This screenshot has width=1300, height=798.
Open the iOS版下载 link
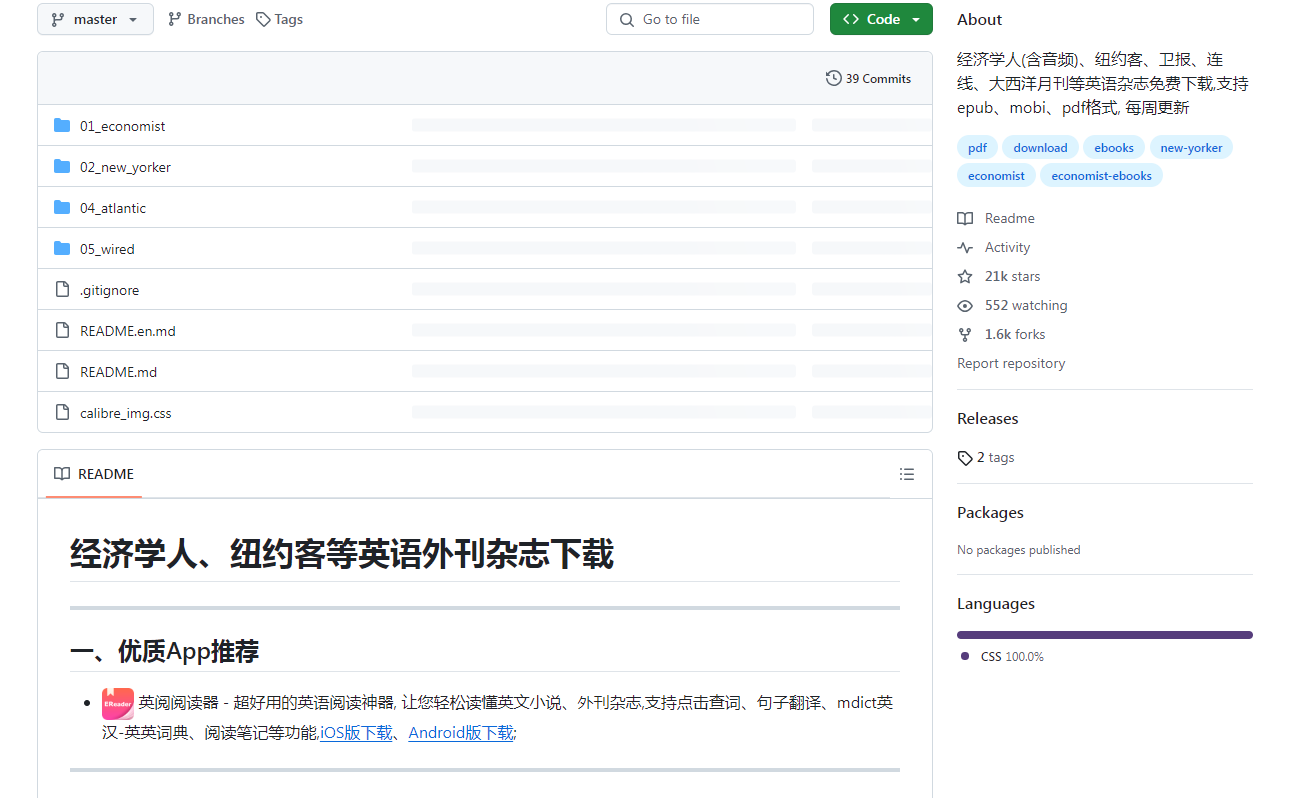(x=356, y=732)
